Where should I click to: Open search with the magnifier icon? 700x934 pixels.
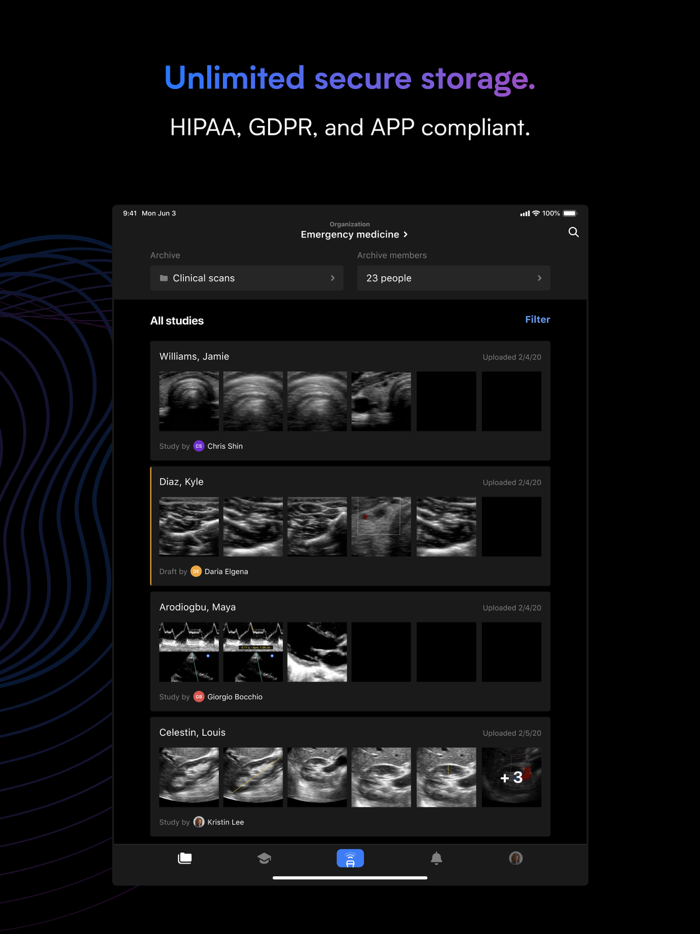573,232
